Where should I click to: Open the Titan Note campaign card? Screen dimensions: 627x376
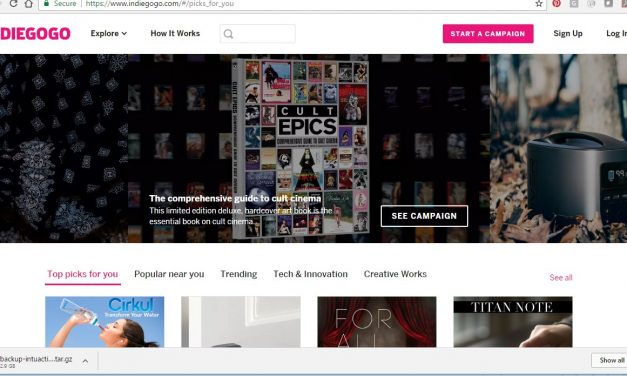pyautogui.click(x=513, y=322)
